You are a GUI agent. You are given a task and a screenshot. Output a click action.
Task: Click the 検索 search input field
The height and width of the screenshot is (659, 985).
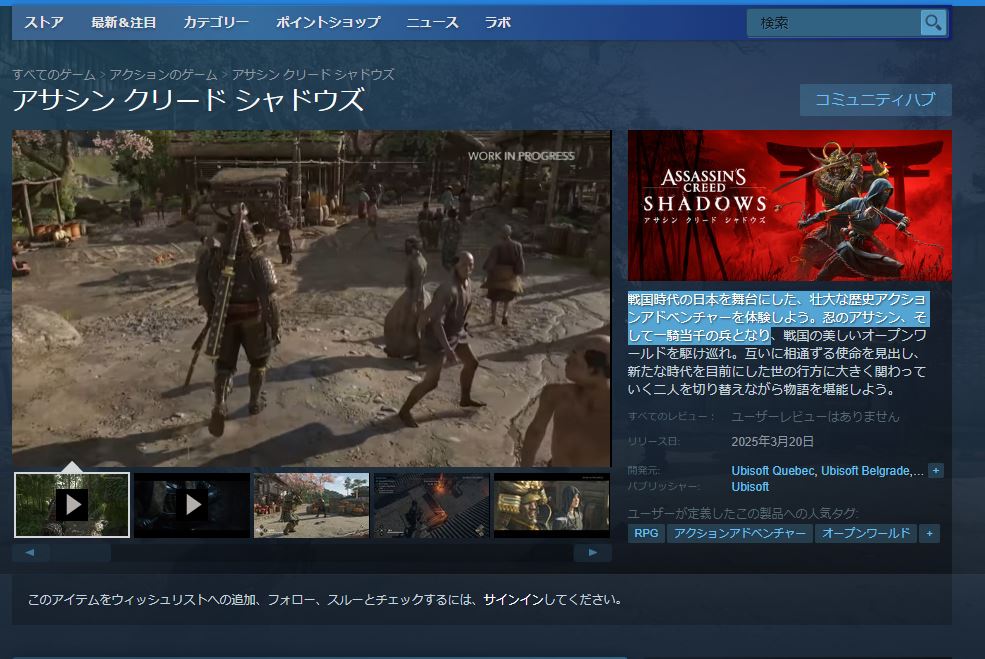[834, 23]
